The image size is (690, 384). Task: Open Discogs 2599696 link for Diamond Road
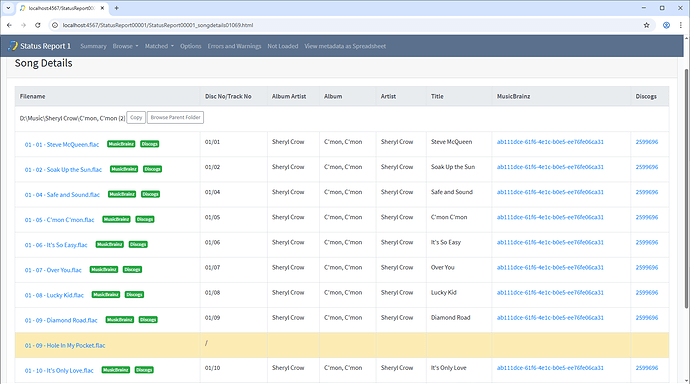pos(647,318)
